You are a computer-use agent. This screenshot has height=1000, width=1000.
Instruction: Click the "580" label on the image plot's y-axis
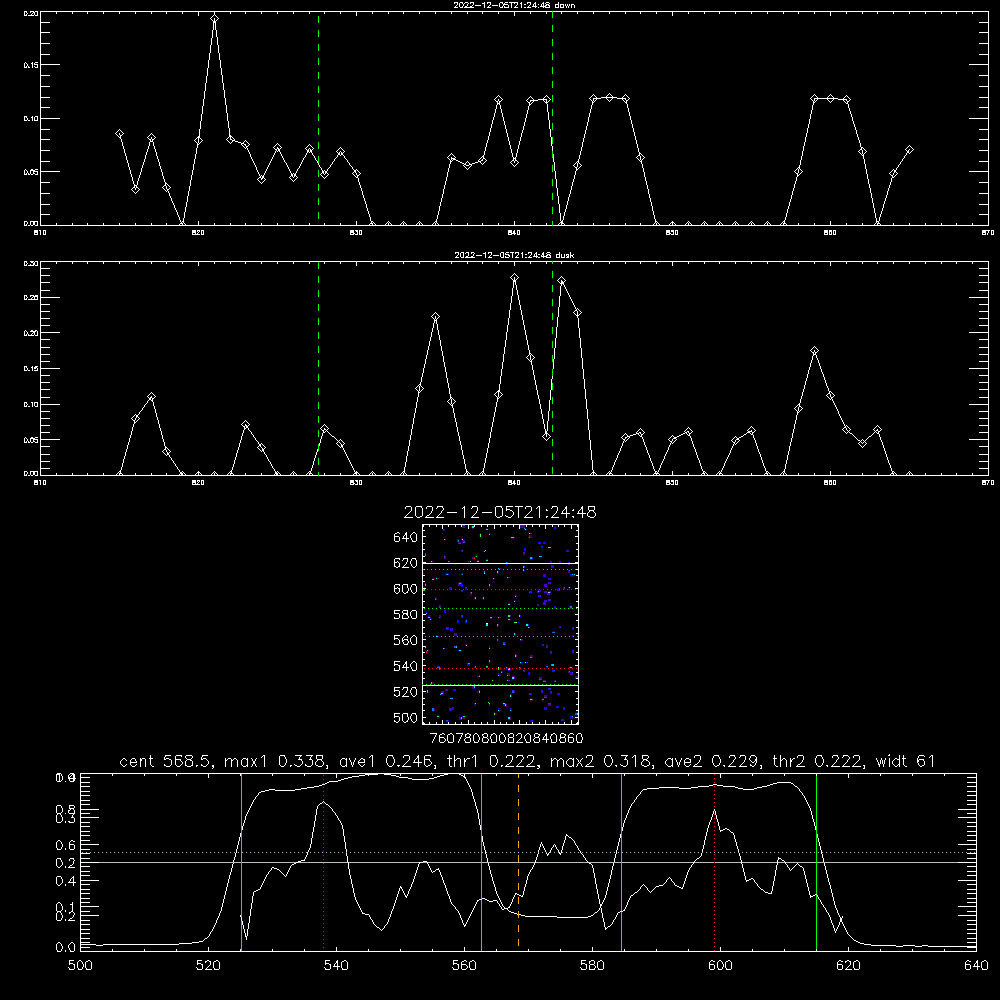pyautogui.click(x=406, y=615)
